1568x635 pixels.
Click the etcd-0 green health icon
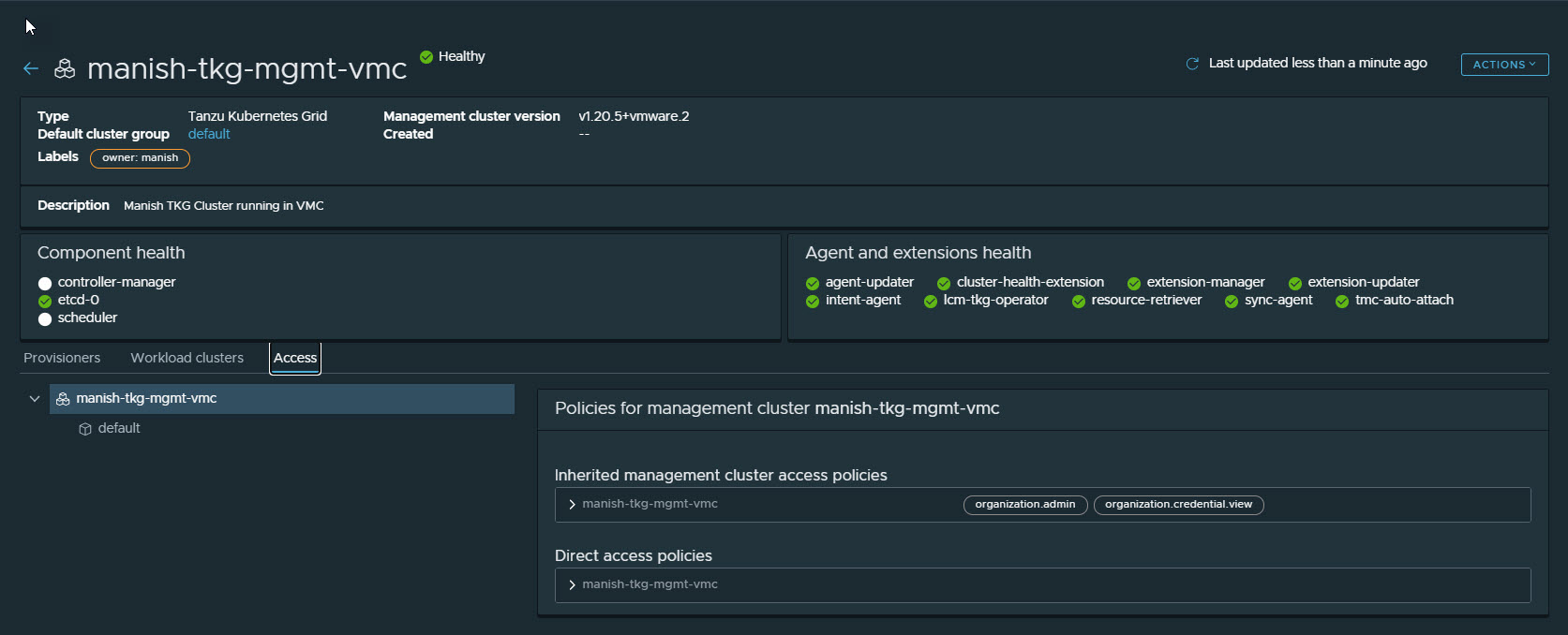point(45,302)
